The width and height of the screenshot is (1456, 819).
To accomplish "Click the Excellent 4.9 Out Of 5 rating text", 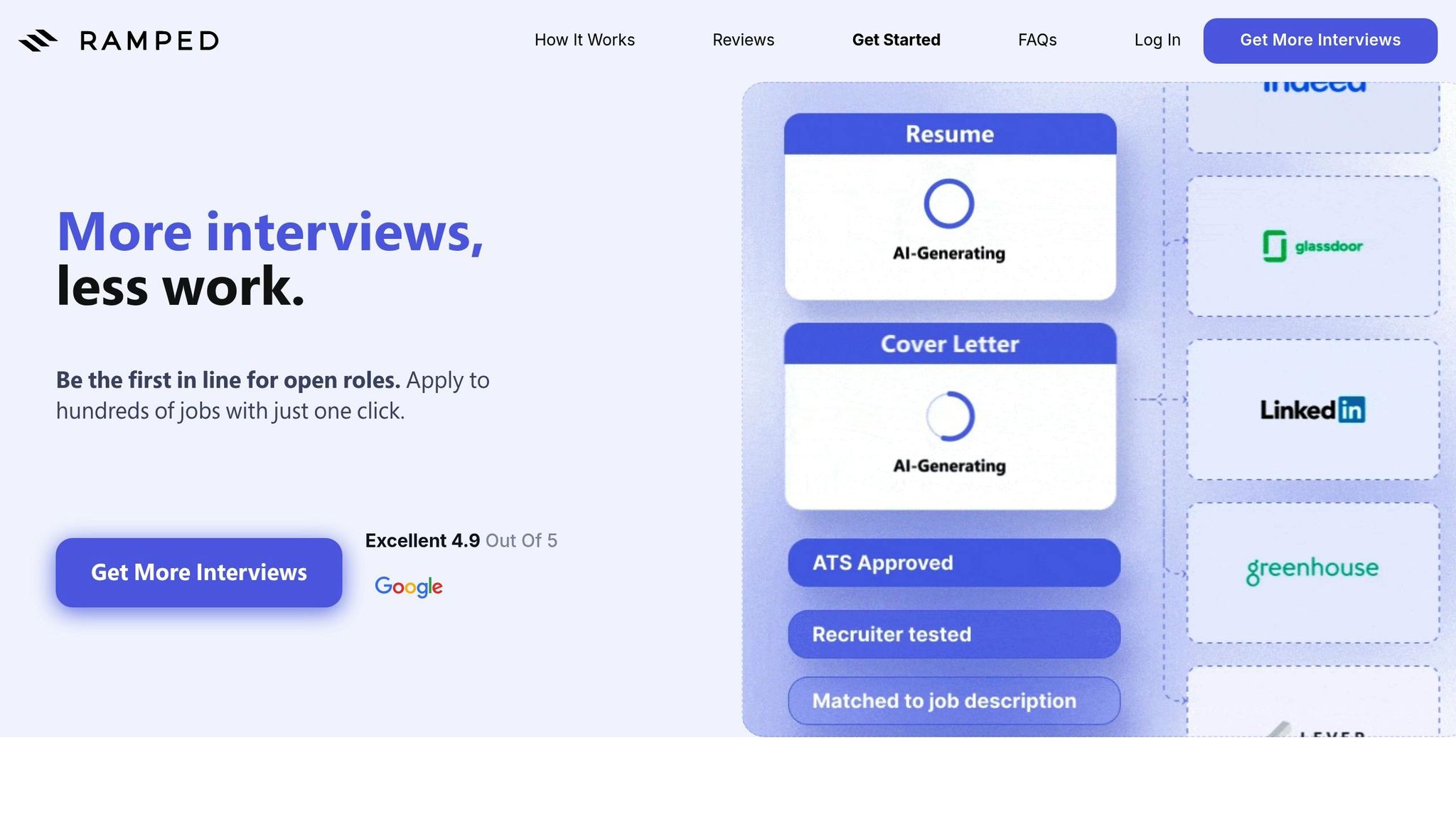I will pyautogui.click(x=461, y=540).
